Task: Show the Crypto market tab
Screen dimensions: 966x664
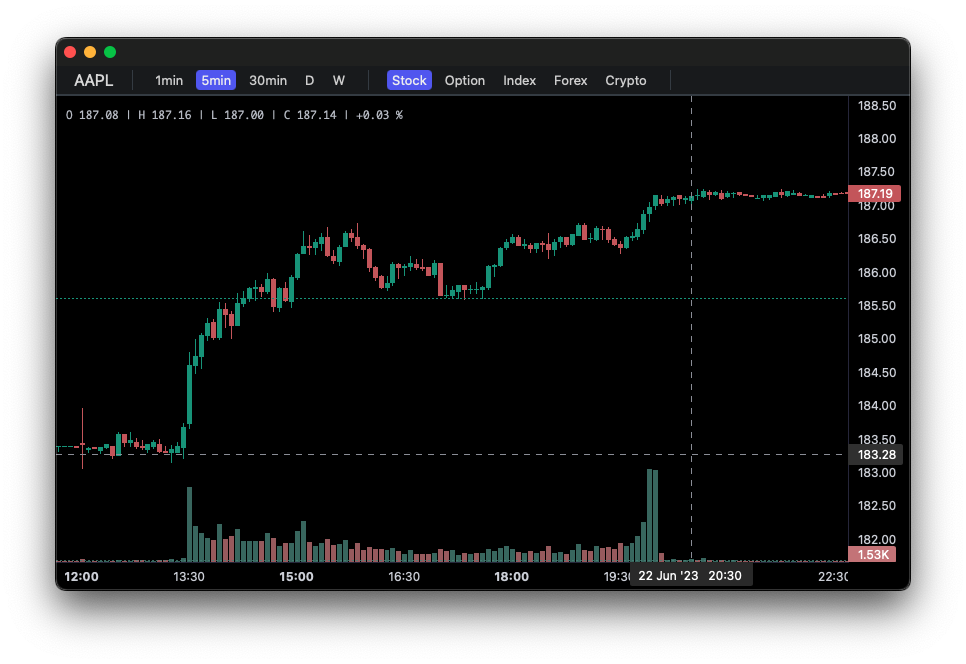Action: [x=626, y=80]
